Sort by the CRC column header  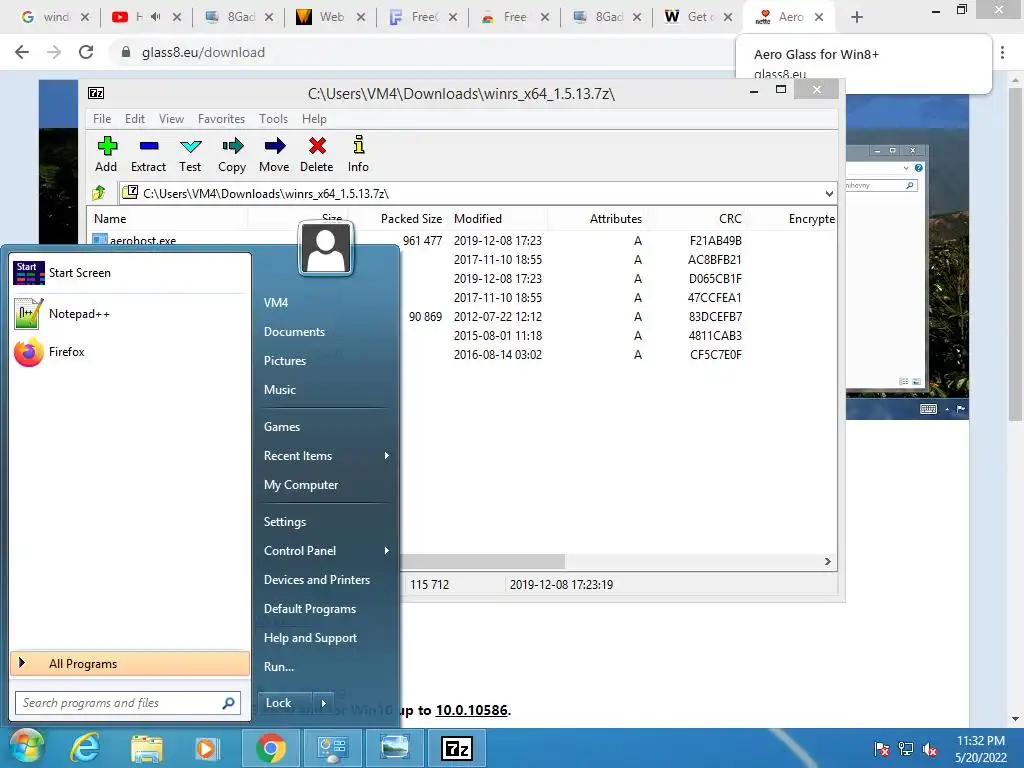[x=730, y=219]
